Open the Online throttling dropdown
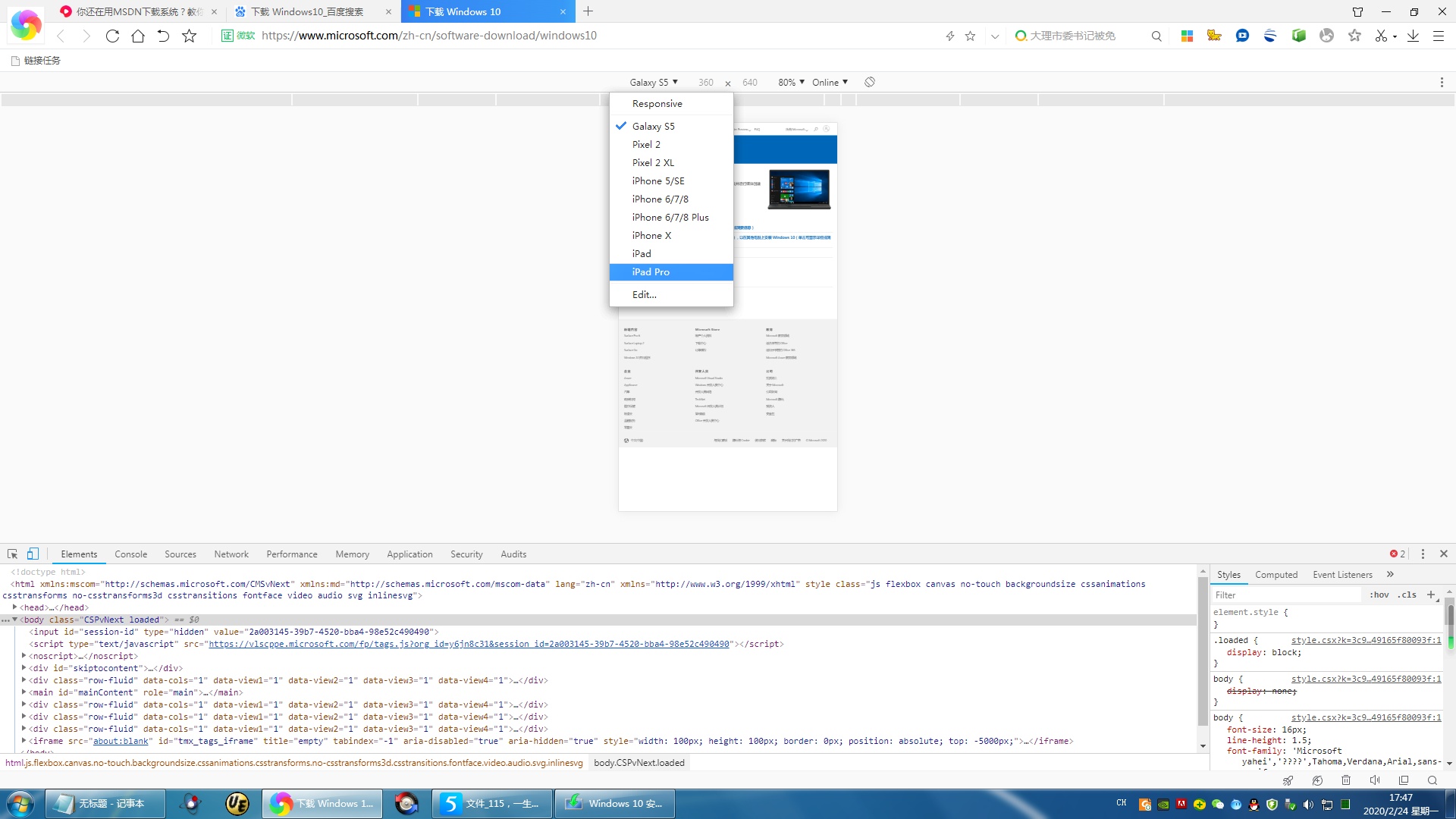 pos(830,82)
